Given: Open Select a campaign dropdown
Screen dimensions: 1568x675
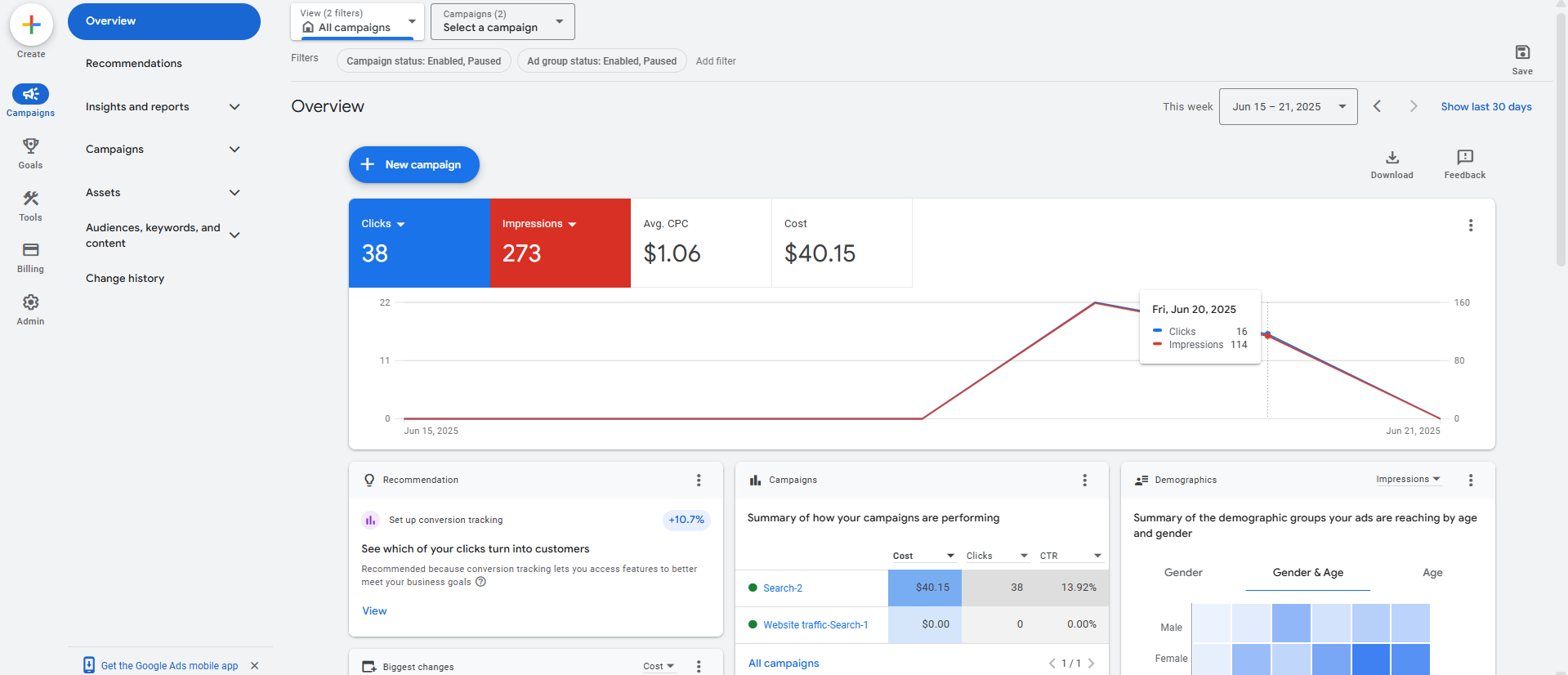Looking at the screenshot, I should click(503, 21).
